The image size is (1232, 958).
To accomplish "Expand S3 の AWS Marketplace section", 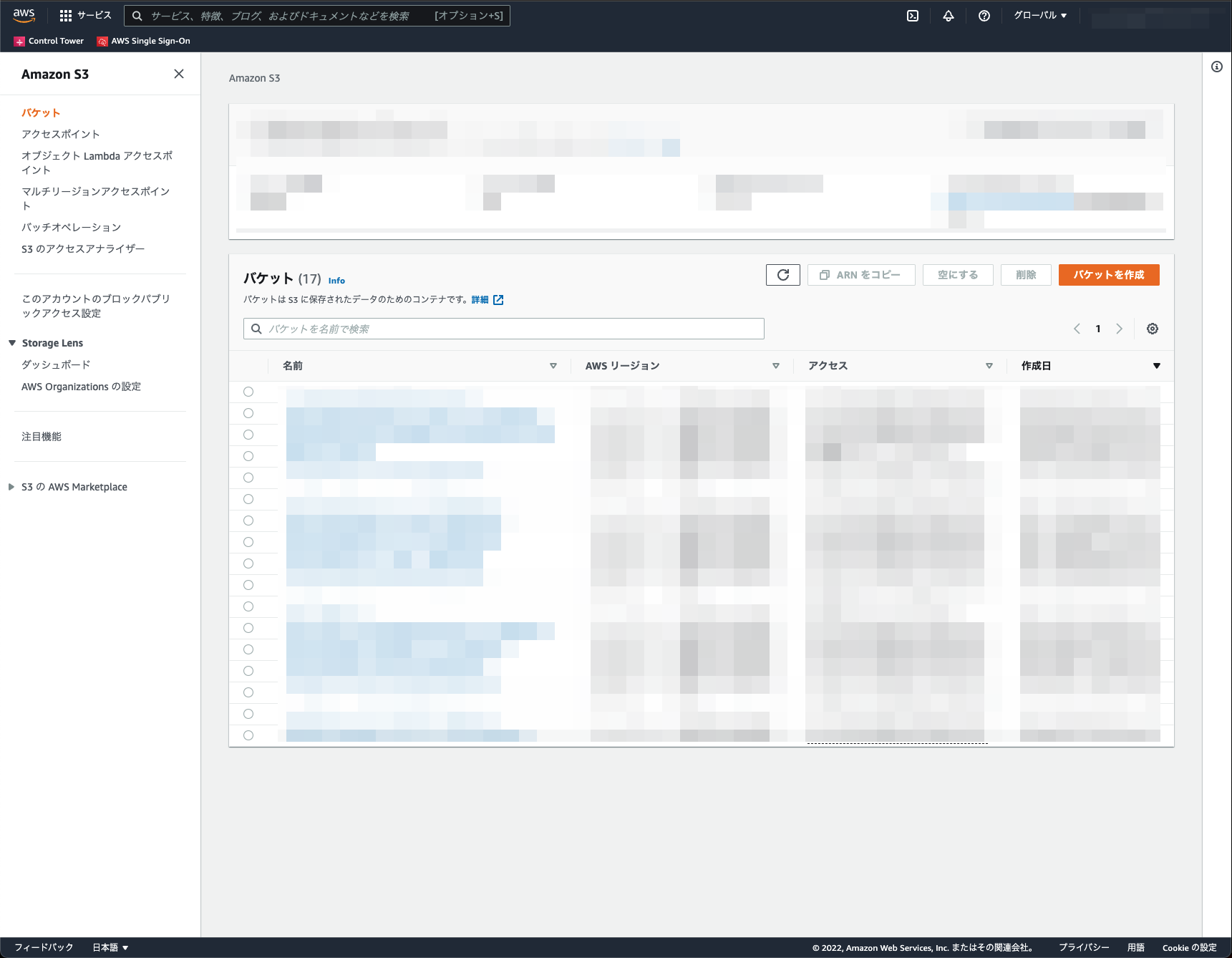I will [11, 487].
